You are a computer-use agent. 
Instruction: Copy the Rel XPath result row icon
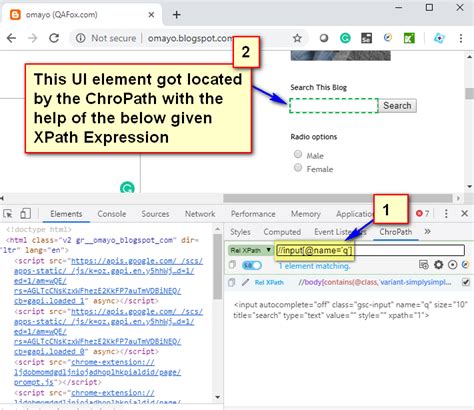coord(231,282)
